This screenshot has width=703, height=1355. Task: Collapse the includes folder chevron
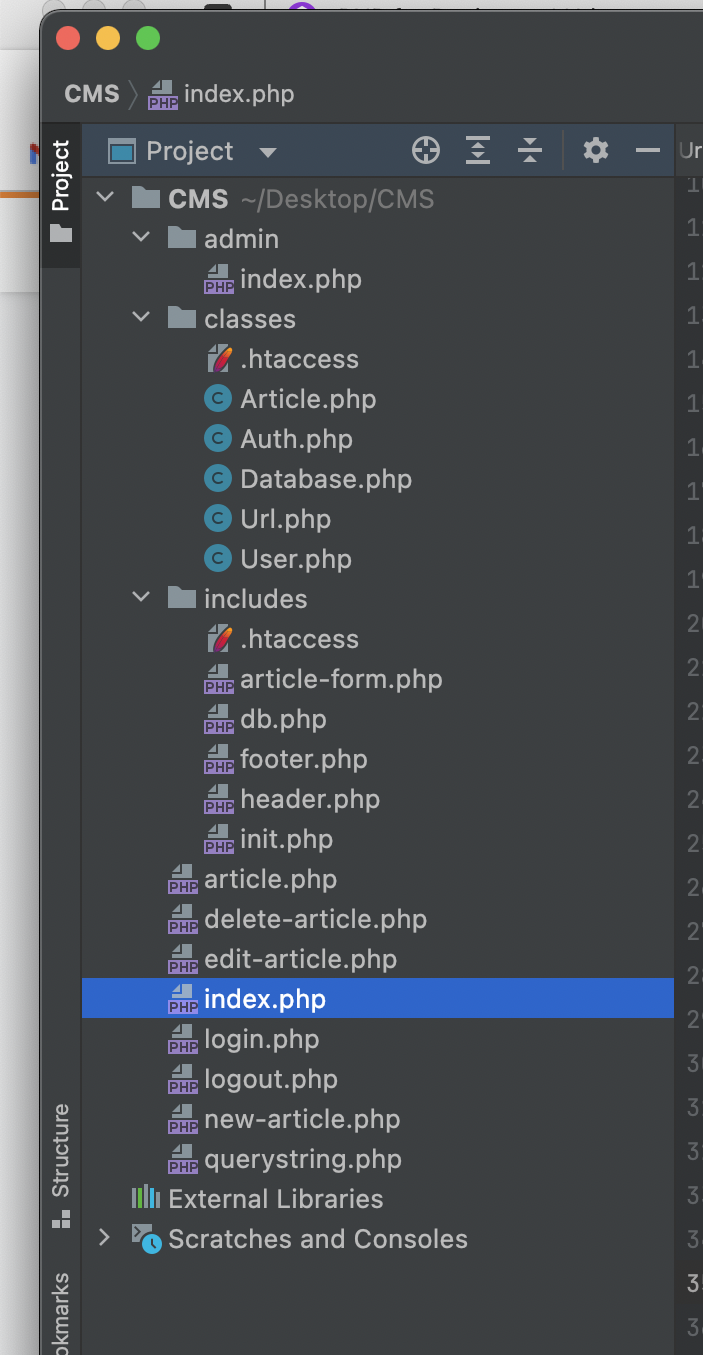142,598
